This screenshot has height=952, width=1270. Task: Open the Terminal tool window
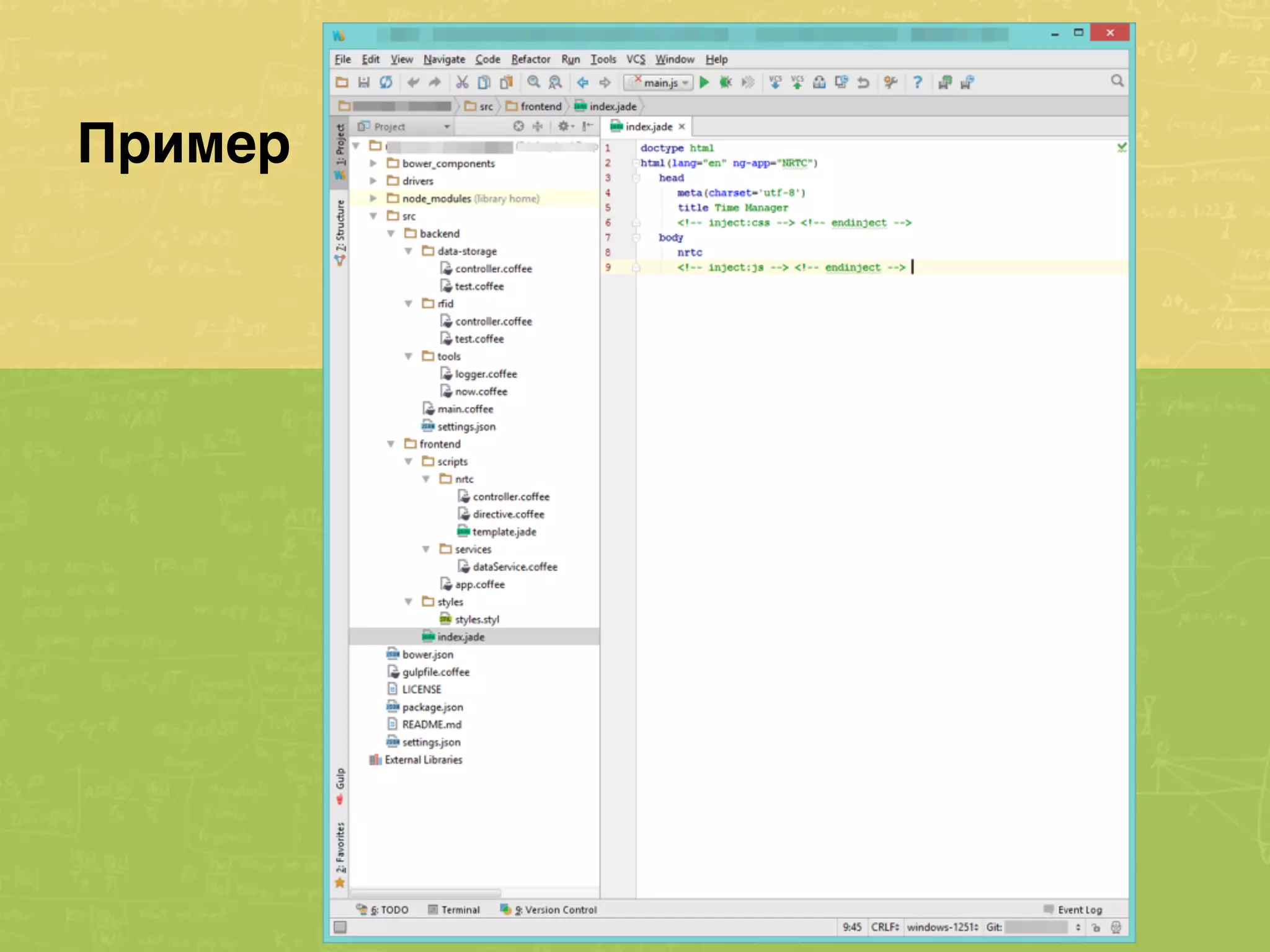click(454, 909)
